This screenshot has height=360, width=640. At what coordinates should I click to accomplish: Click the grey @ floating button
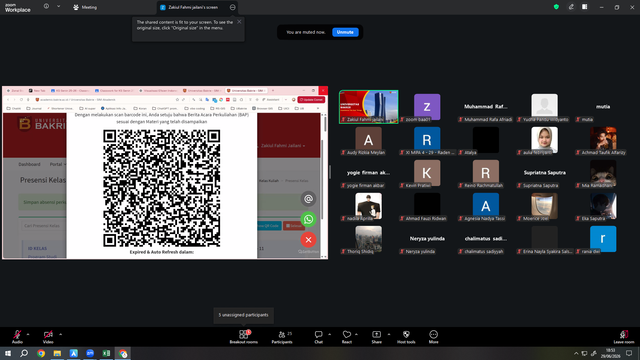(x=309, y=199)
